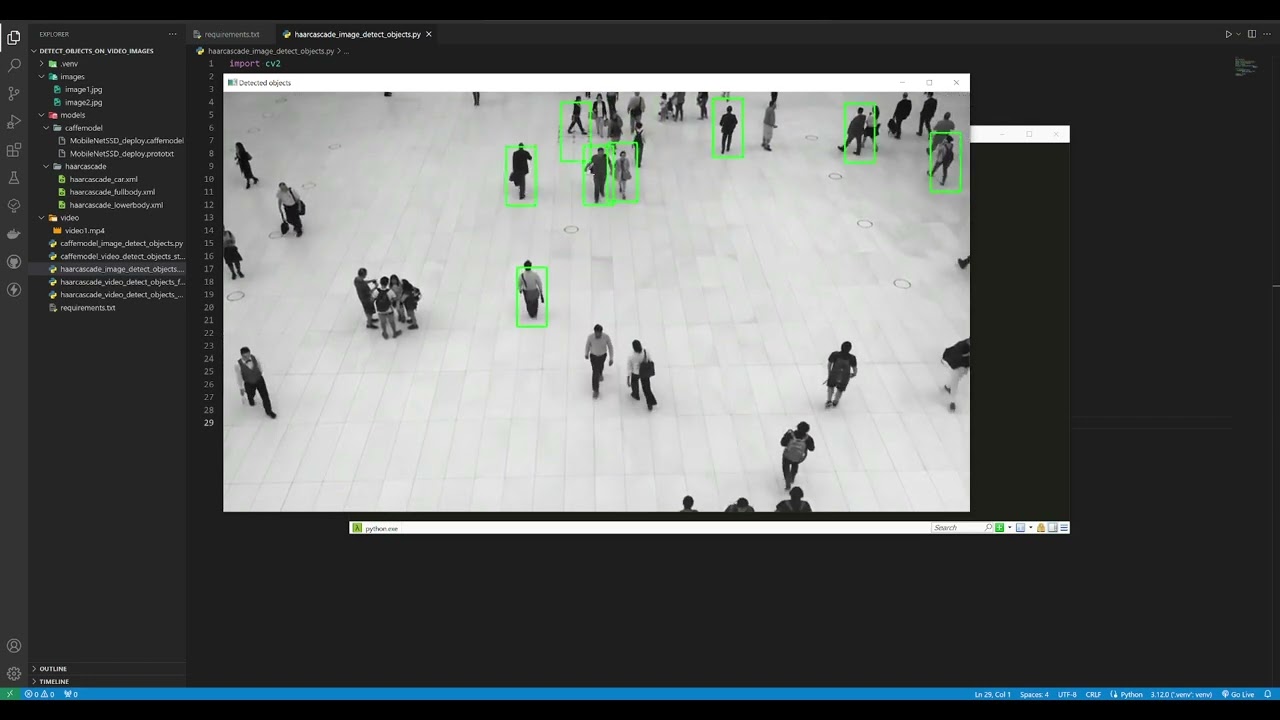Click the code minimap in the editor

1245,67
